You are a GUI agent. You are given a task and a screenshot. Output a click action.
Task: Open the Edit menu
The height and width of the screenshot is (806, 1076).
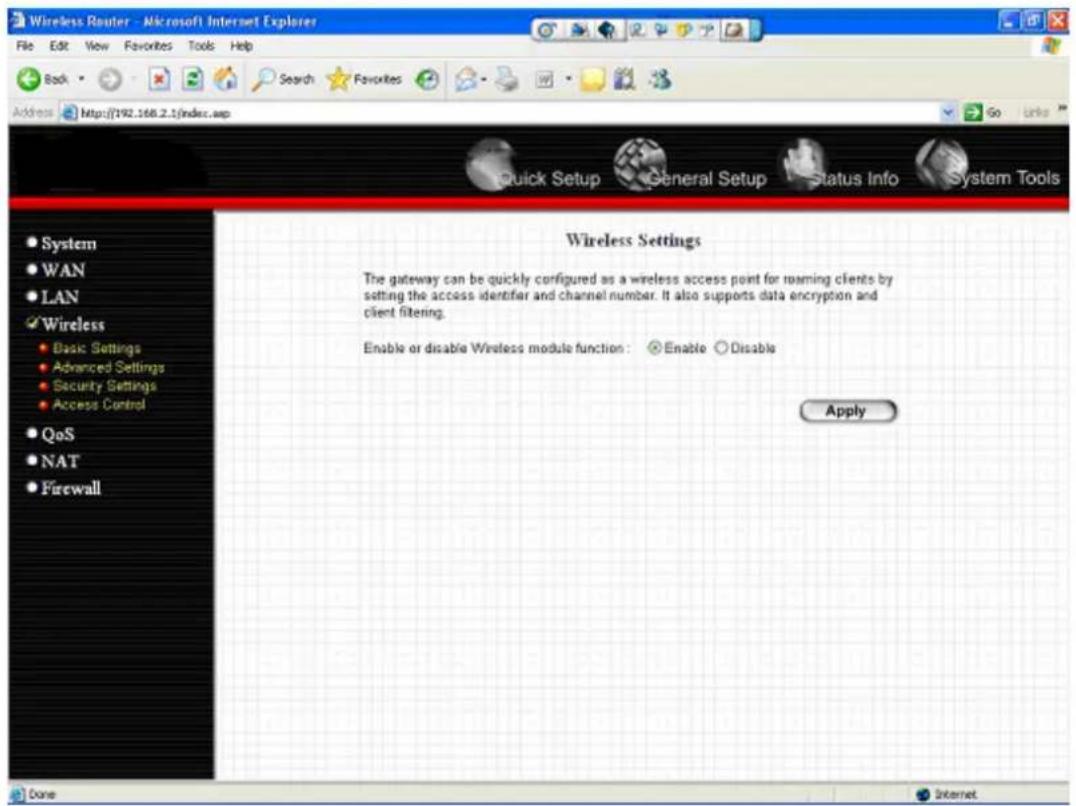[x=58, y=46]
